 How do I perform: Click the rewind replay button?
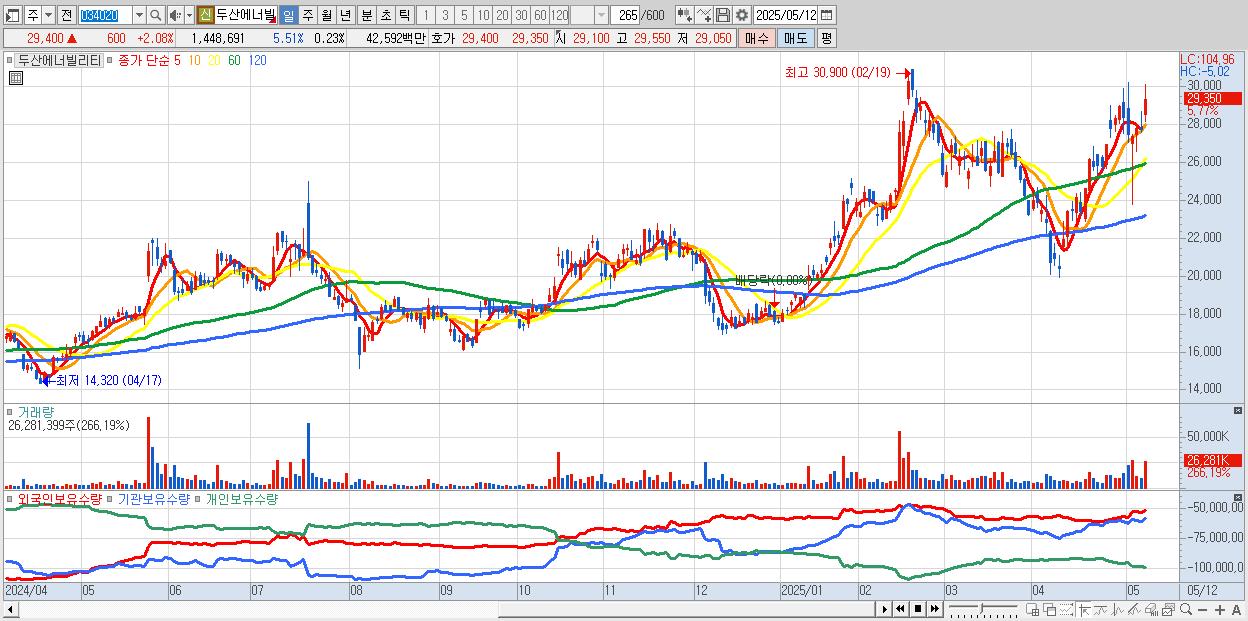pos(900,609)
